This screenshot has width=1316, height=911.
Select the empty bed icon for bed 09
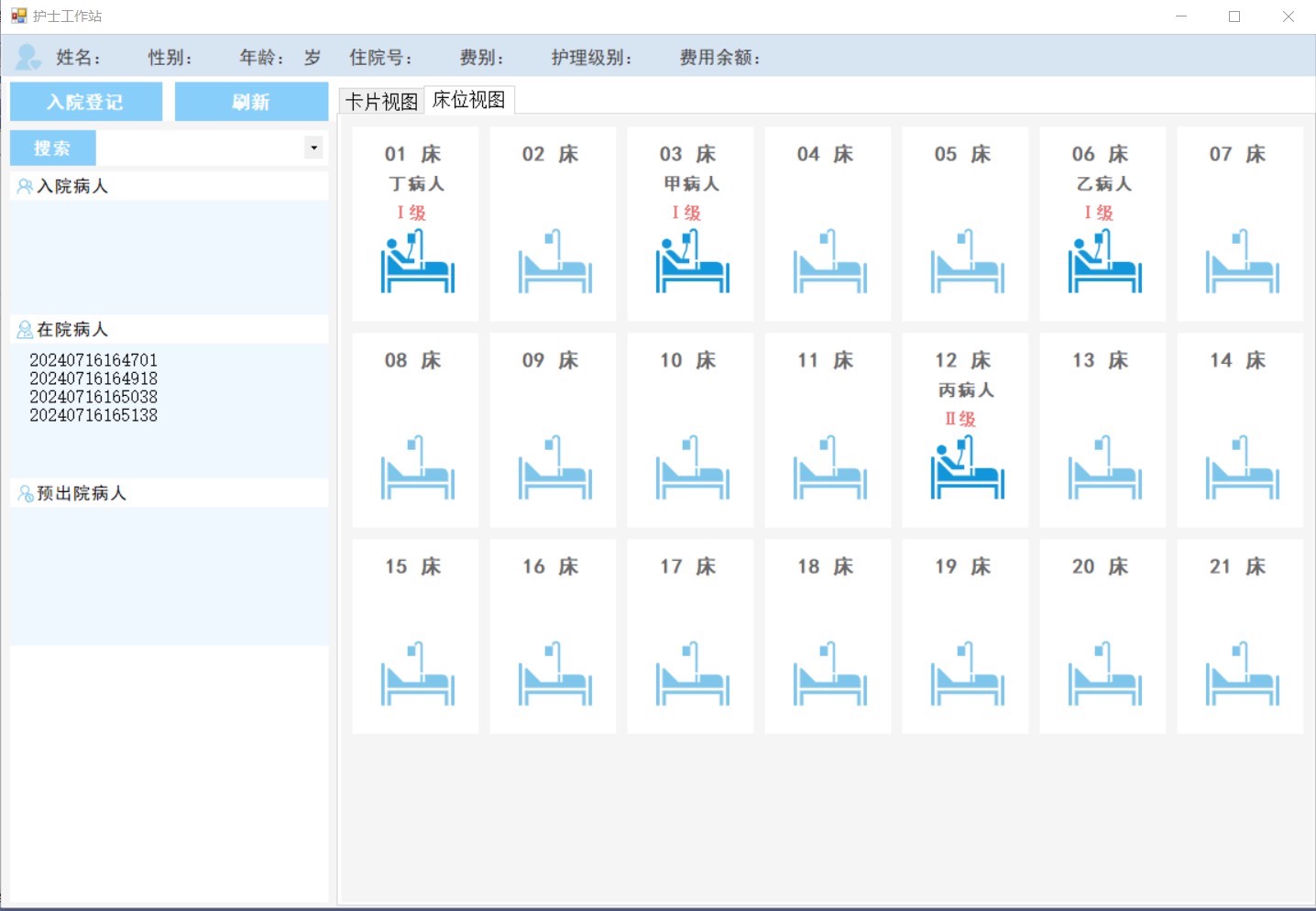coord(554,467)
